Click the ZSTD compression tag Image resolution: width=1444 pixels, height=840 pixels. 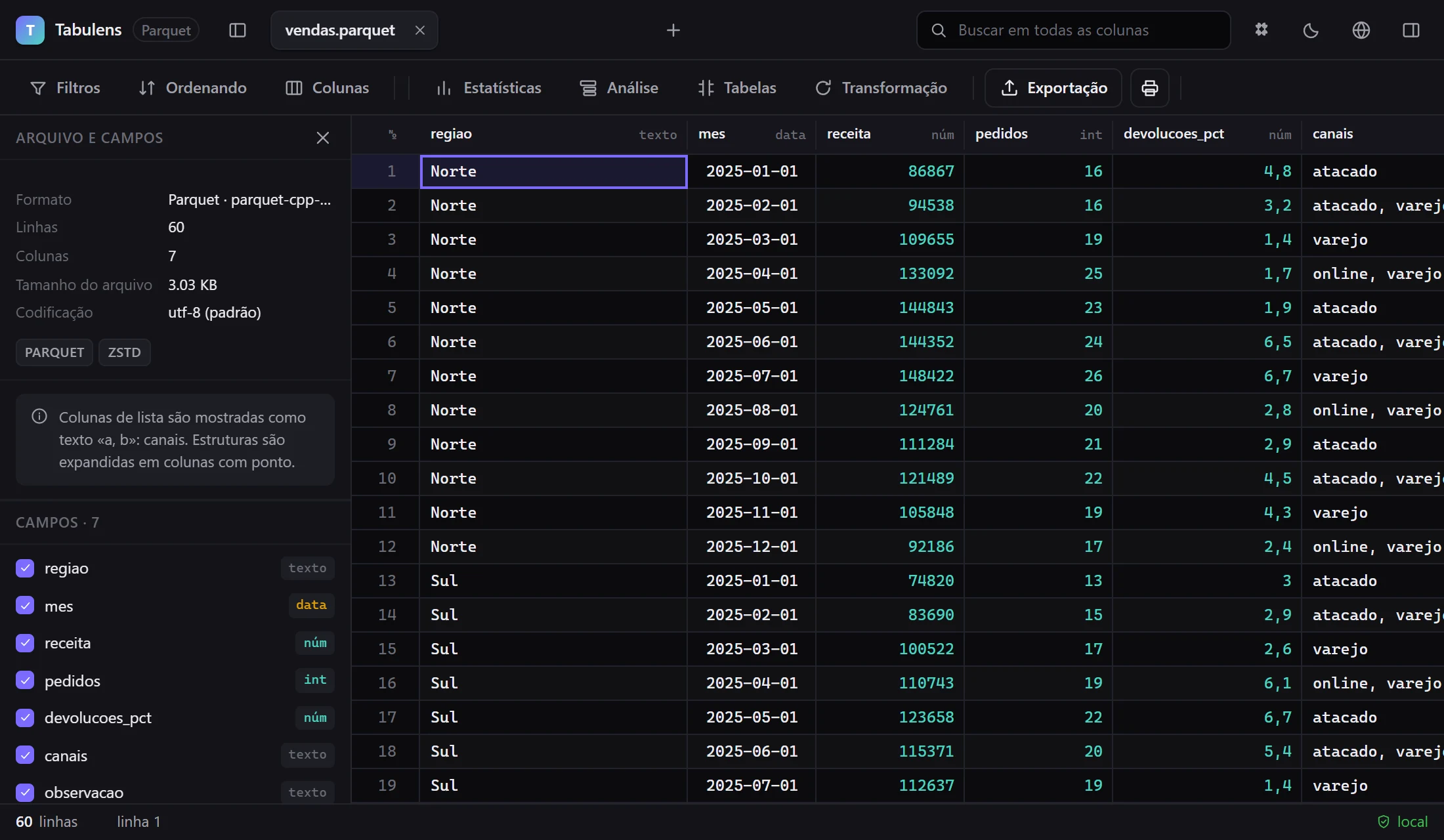click(125, 352)
